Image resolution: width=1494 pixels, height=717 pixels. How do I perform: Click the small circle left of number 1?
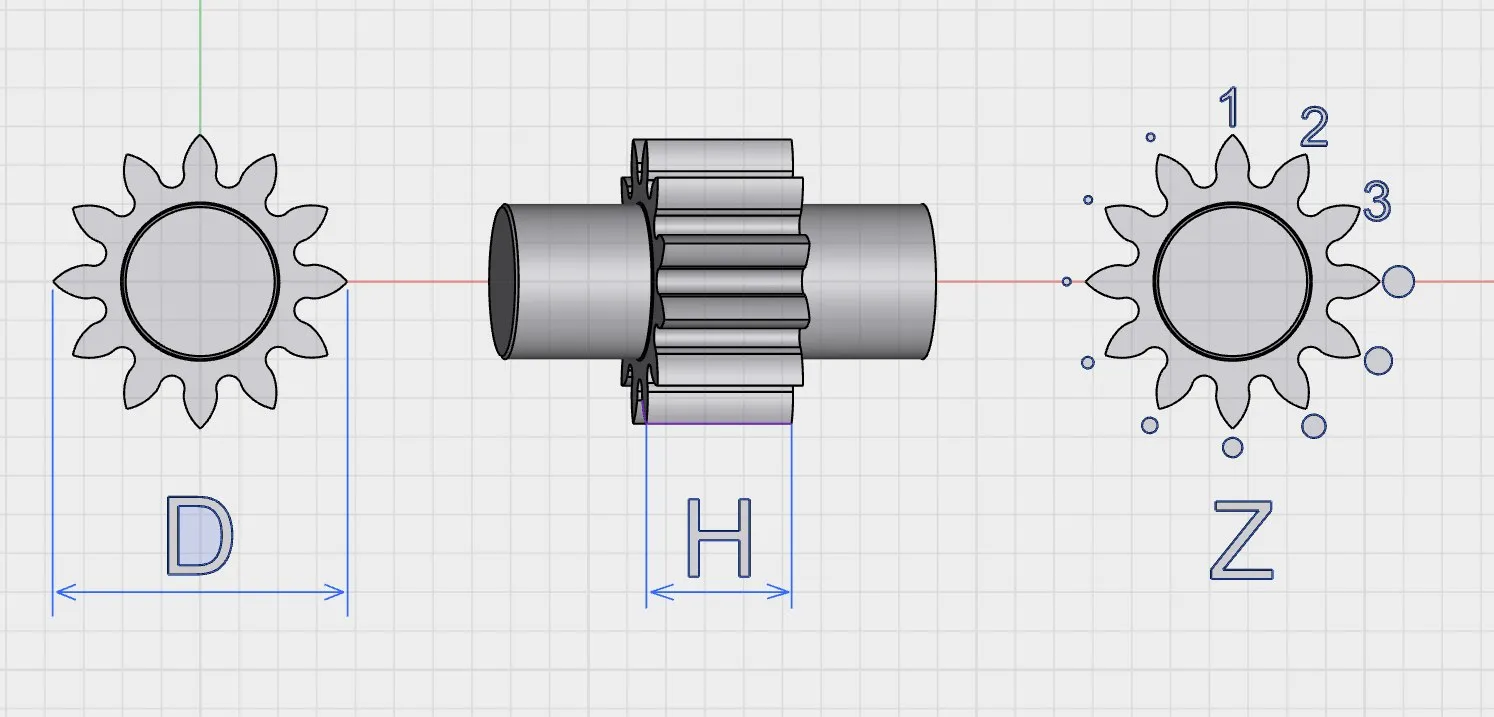(1150, 137)
